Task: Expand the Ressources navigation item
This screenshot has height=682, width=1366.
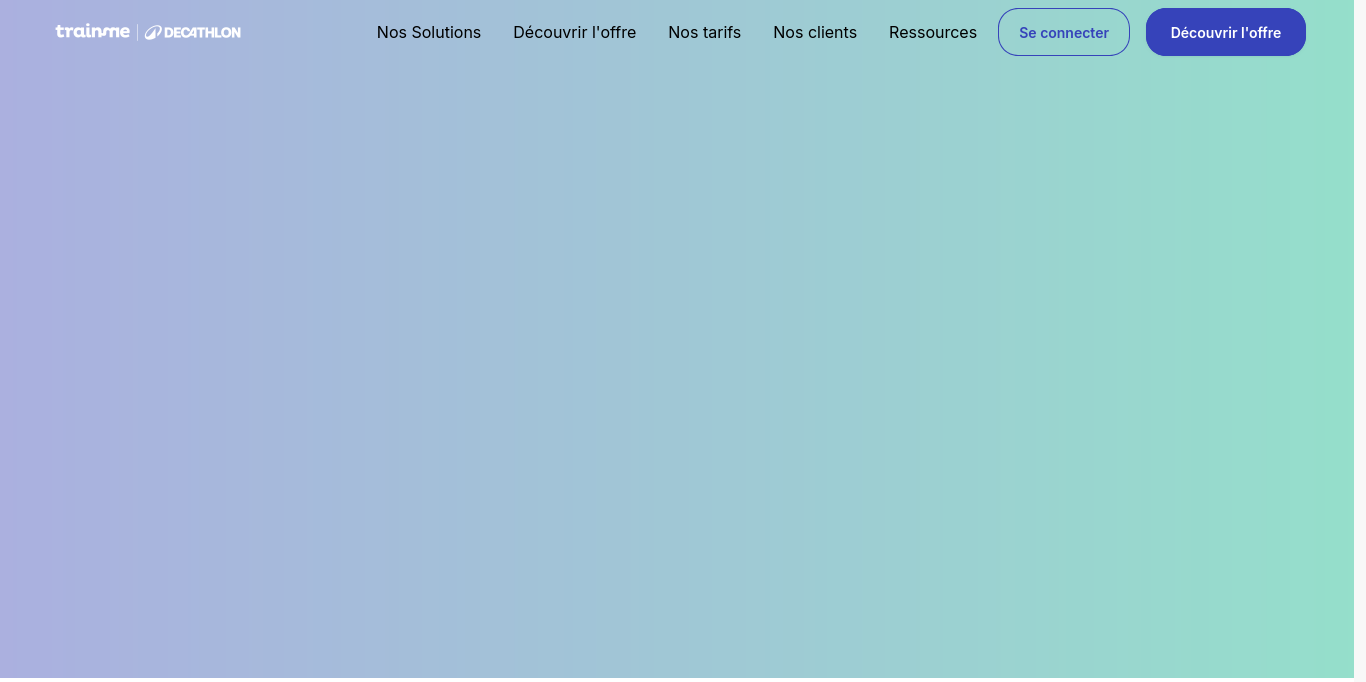Action: (x=933, y=32)
